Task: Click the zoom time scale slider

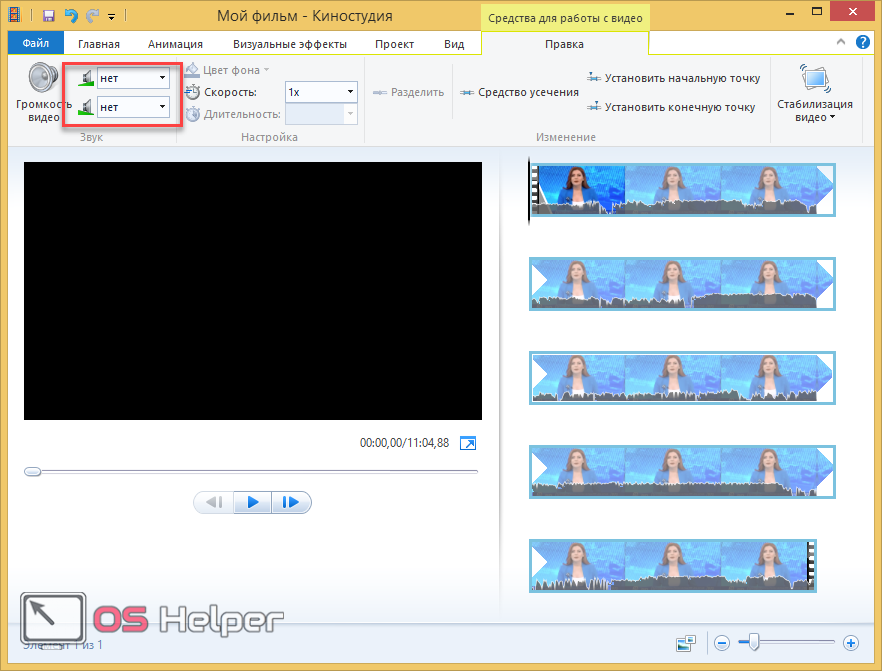Action: (755, 642)
